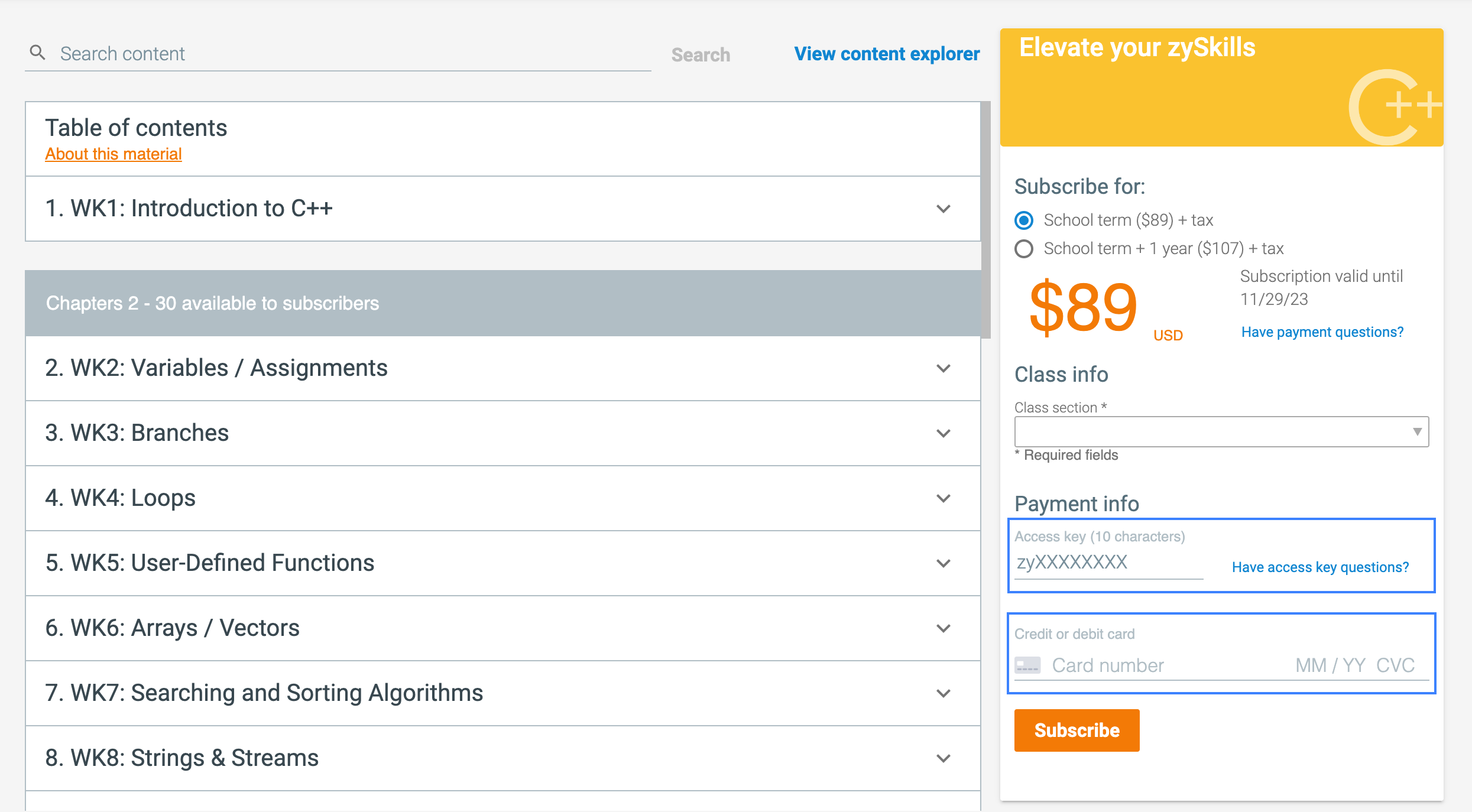The image size is (1472, 812).
Task: Click the magnifying glass search icon
Action: pos(37,53)
